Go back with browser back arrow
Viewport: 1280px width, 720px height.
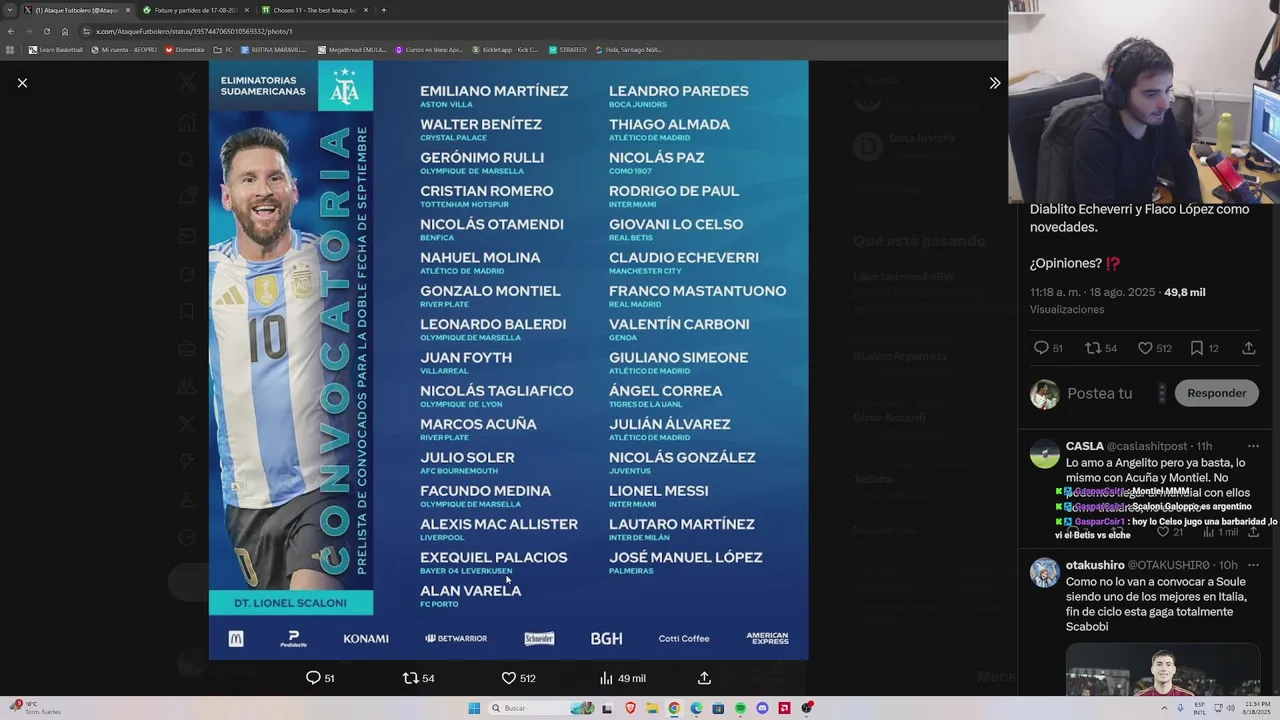tap(10, 31)
